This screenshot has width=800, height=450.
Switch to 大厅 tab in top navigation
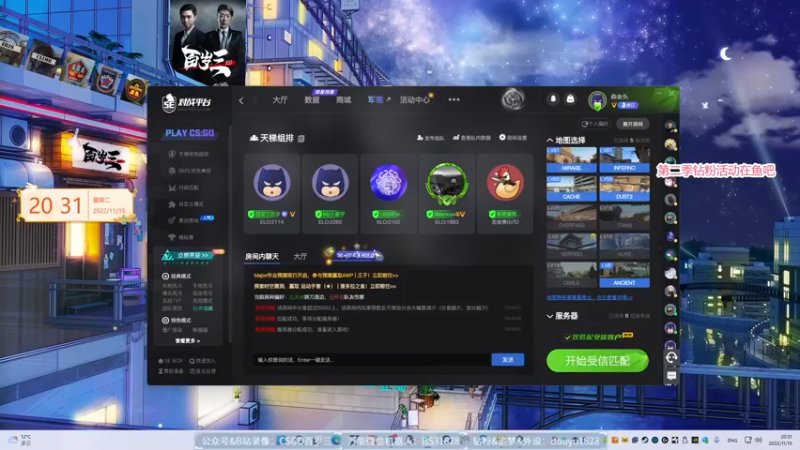pos(280,100)
